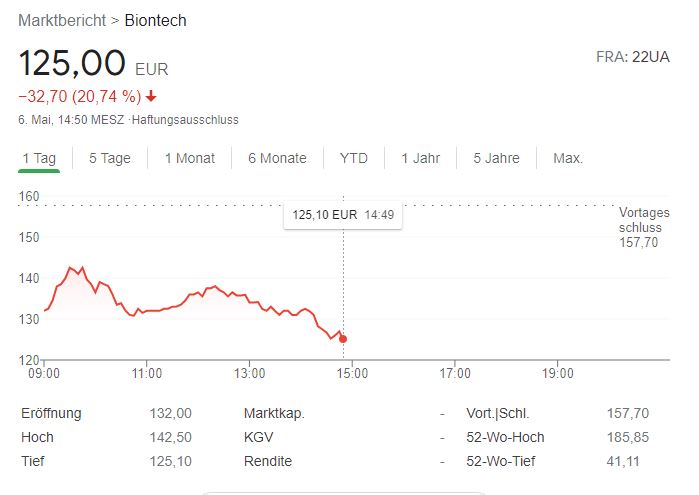Open the Marktbericht breadcrumb link
This screenshot has width=699, height=495.
62,21
